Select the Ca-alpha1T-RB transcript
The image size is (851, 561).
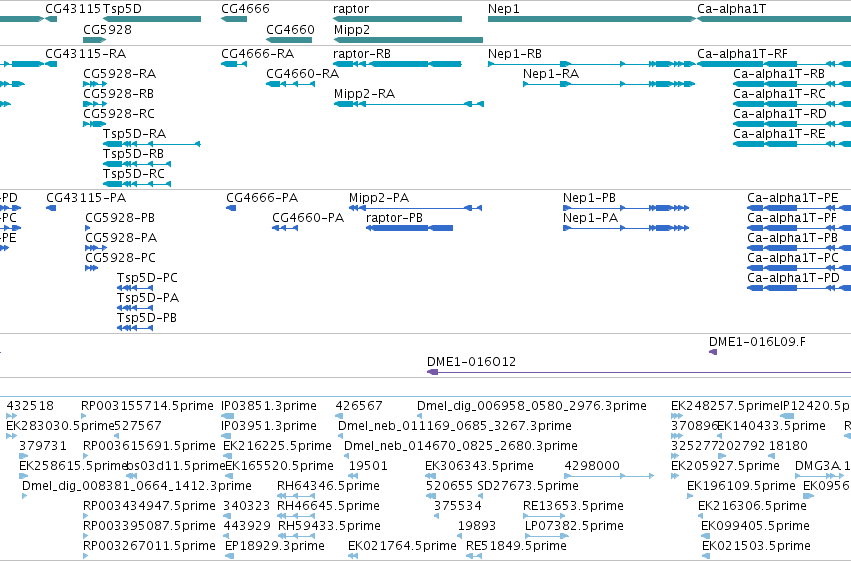pos(792,84)
